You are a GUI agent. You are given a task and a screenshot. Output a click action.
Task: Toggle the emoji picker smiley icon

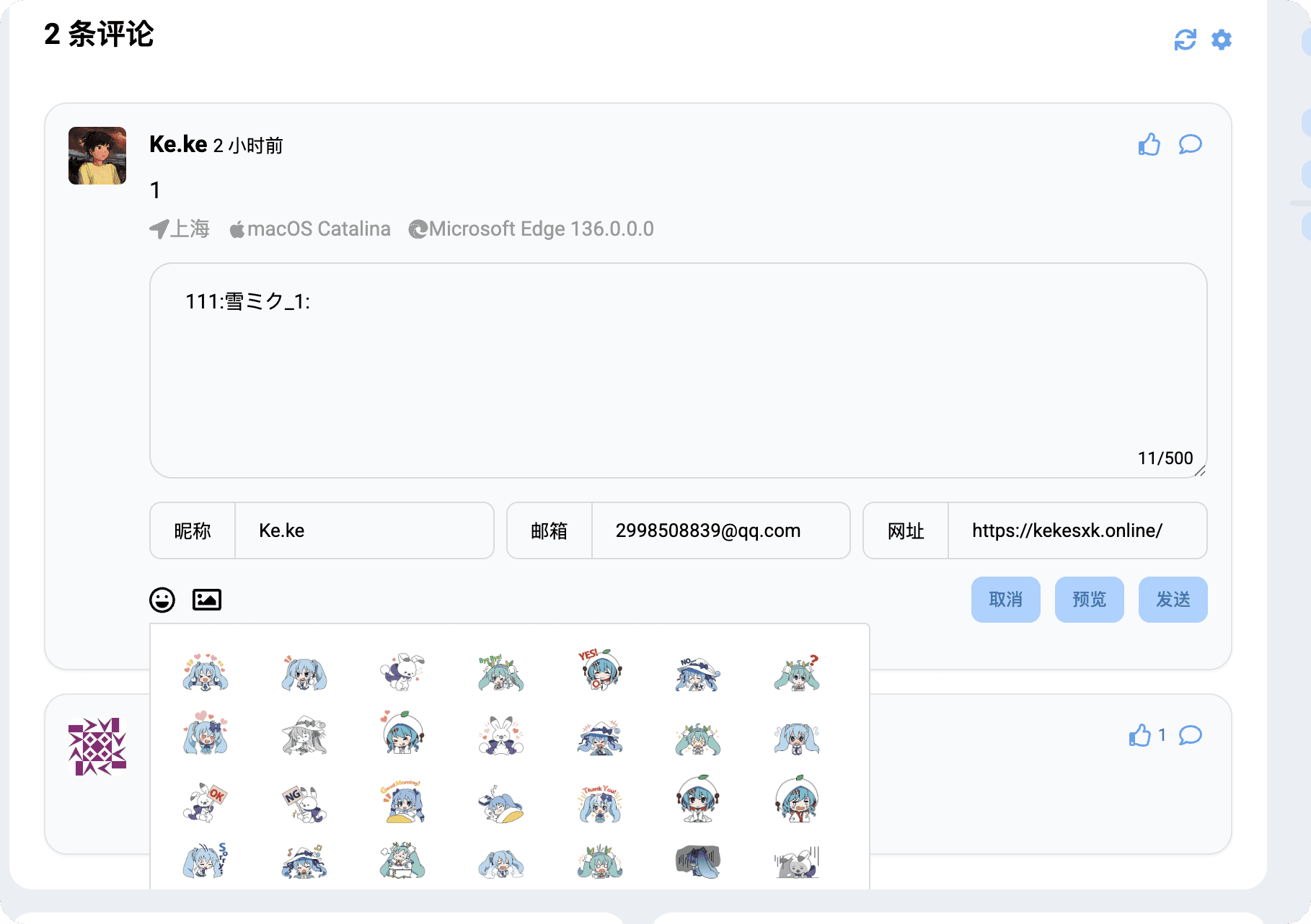point(162,600)
